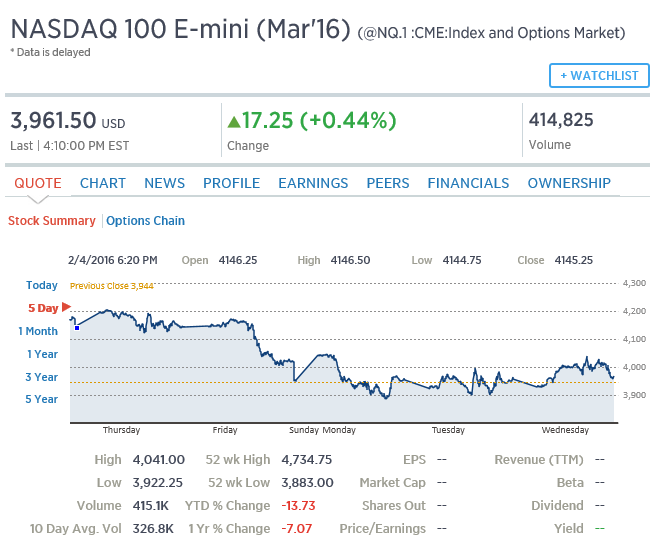The image size is (658, 556).
Task: Select the Stock Summary sub-tab
Action: (52, 221)
